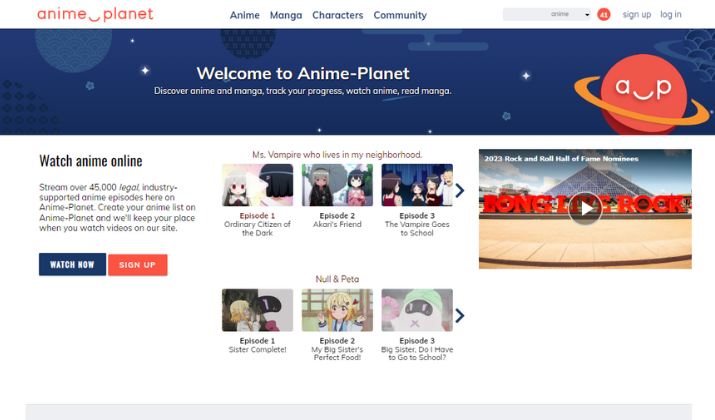This screenshot has width=715, height=420.
Task: Click the log in link
Action: click(x=671, y=15)
